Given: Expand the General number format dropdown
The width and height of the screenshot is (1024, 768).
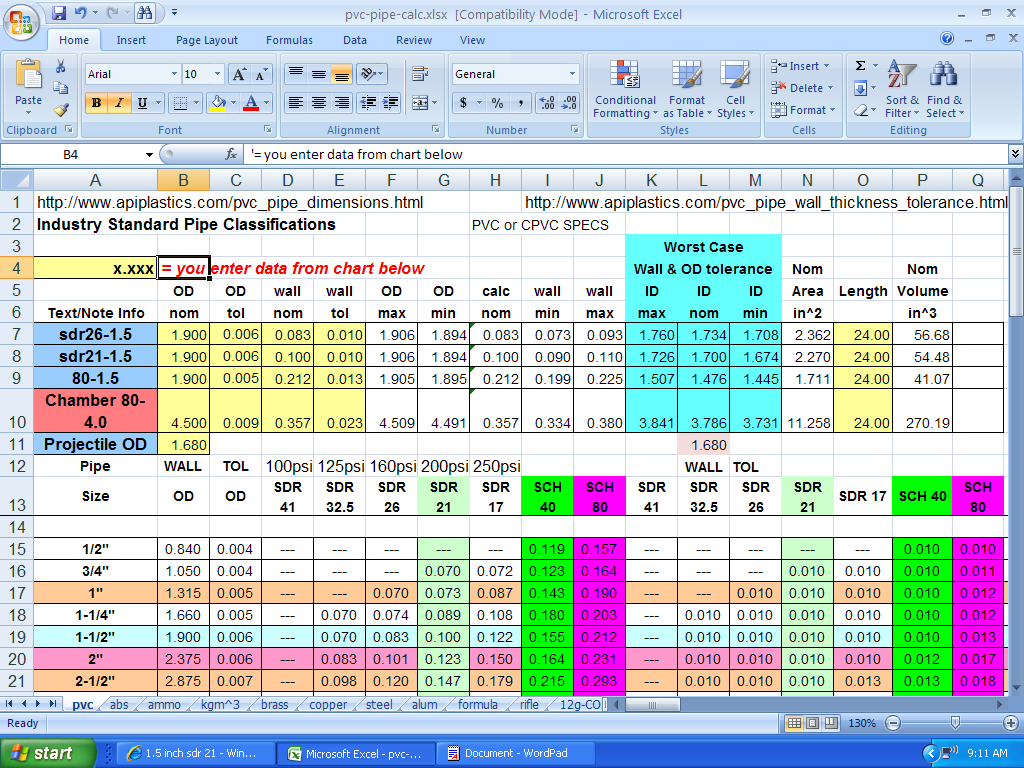Looking at the screenshot, I should 572,74.
